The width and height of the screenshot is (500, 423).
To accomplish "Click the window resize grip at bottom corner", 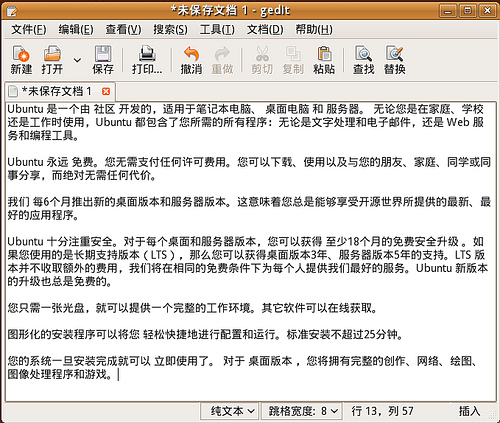I will tap(493, 416).
